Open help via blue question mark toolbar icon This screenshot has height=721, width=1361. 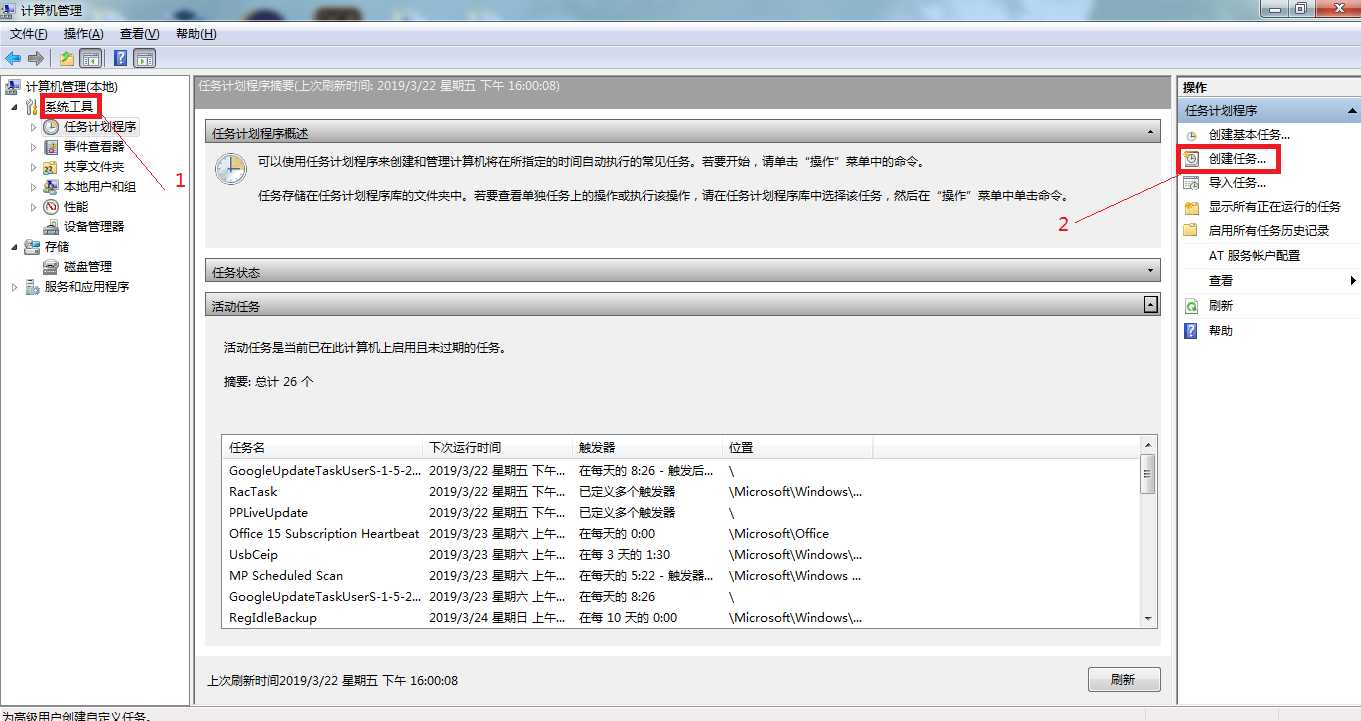point(120,58)
